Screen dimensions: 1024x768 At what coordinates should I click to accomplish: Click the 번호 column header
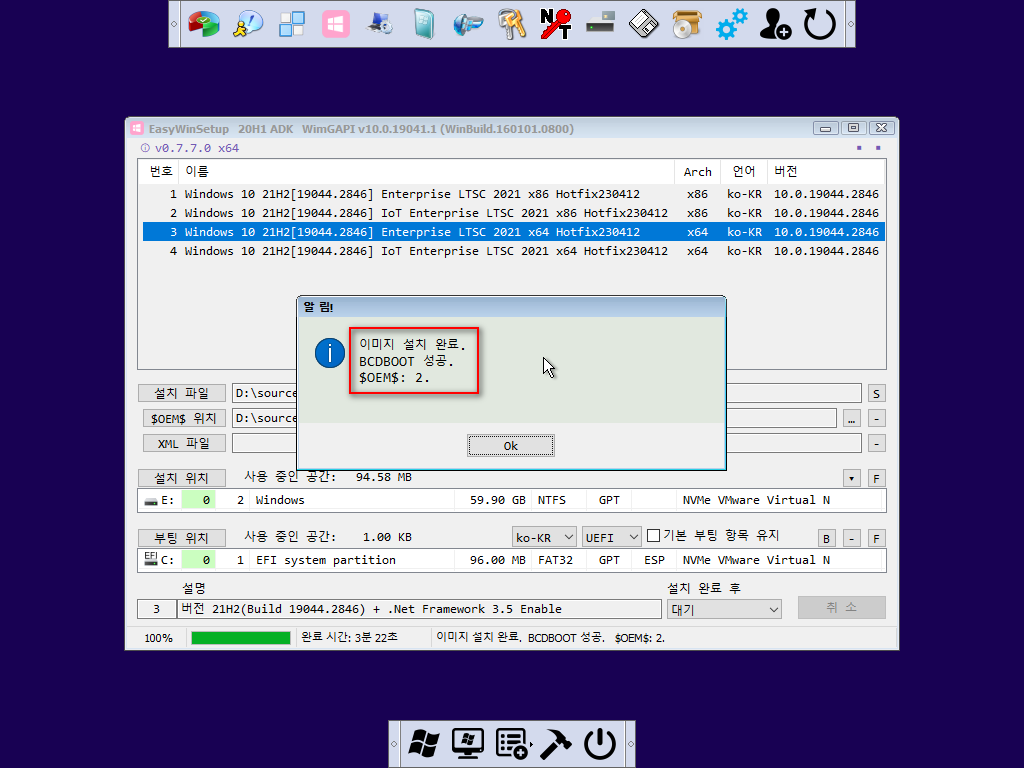[160, 172]
